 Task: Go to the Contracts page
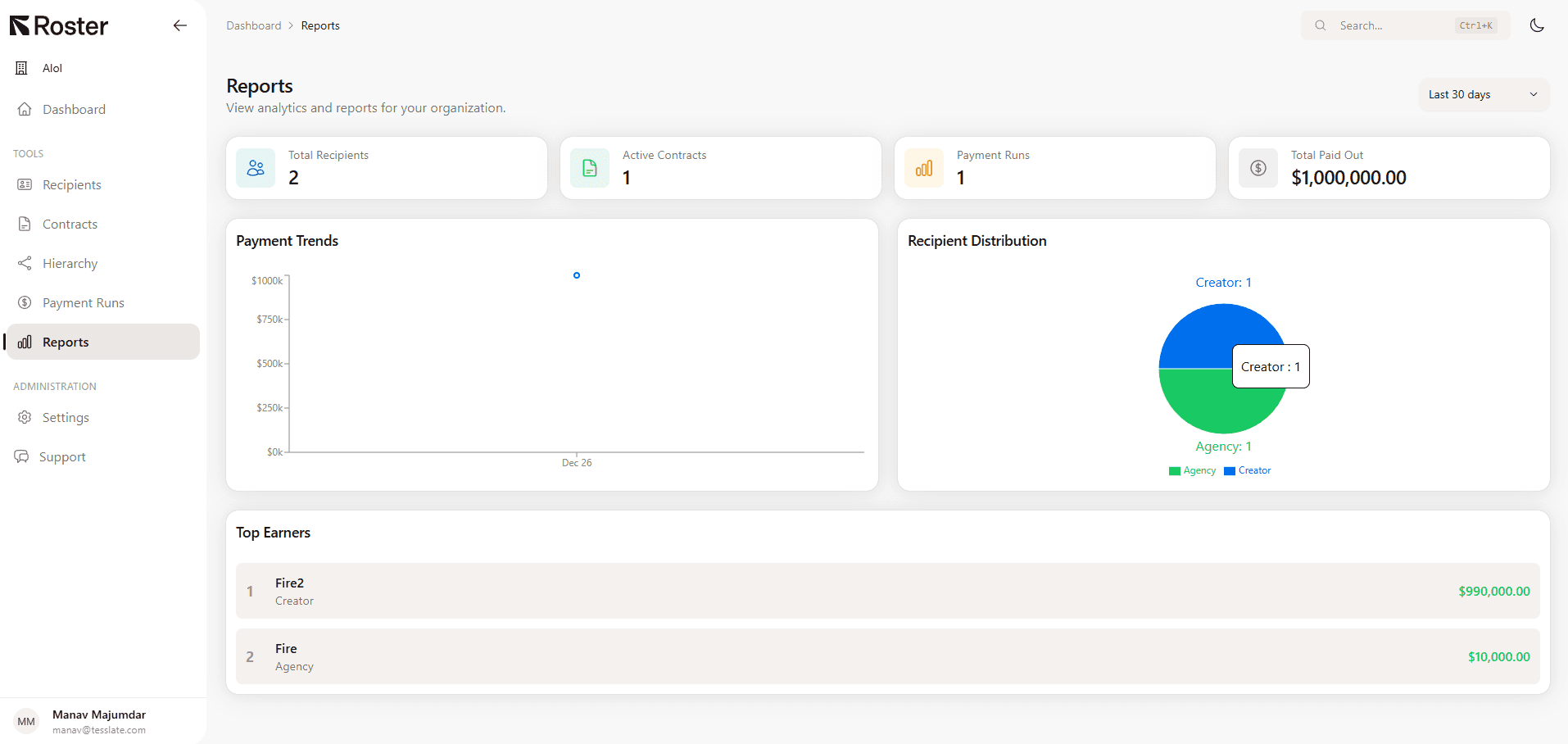click(x=70, y=225)
